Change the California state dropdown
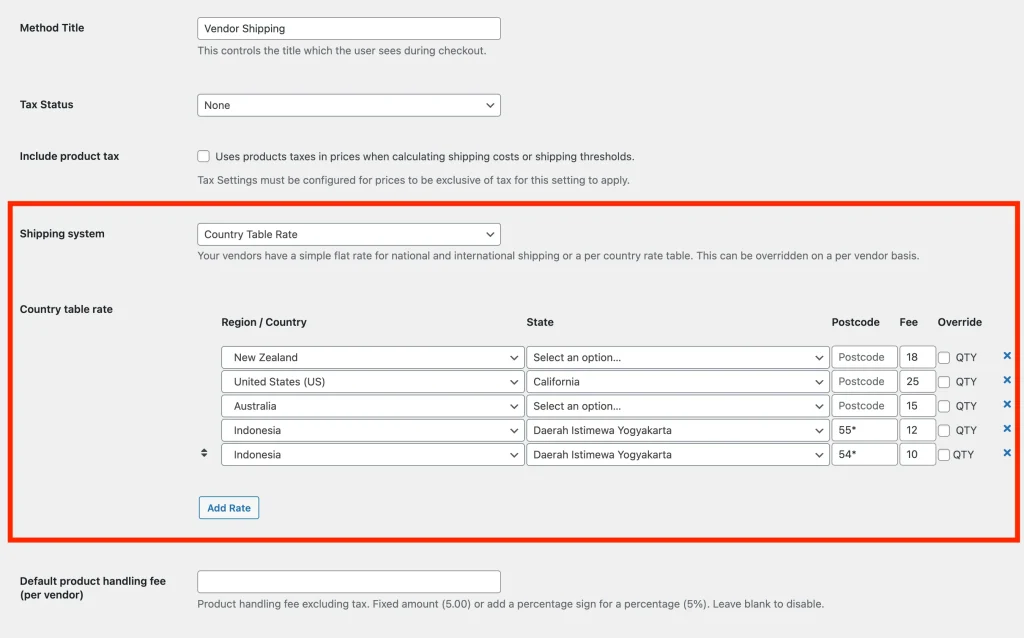 click(x=676, y=381)
